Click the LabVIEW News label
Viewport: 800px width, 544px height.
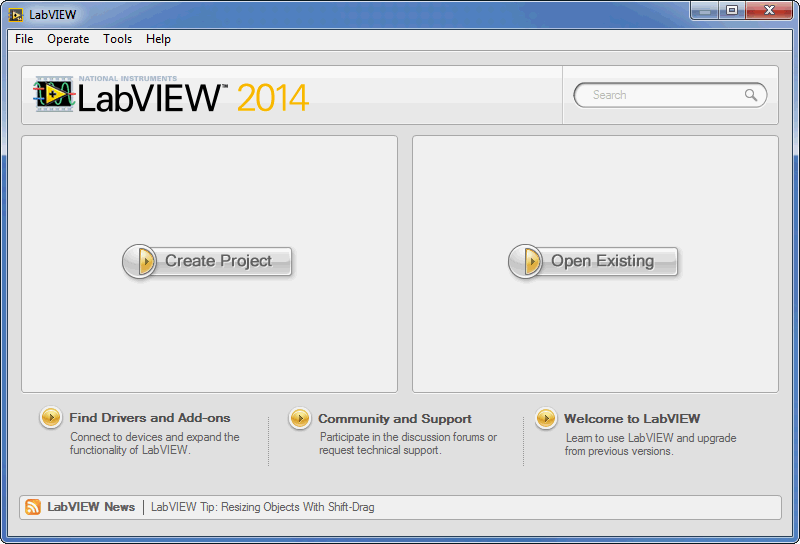pos(91,507)
